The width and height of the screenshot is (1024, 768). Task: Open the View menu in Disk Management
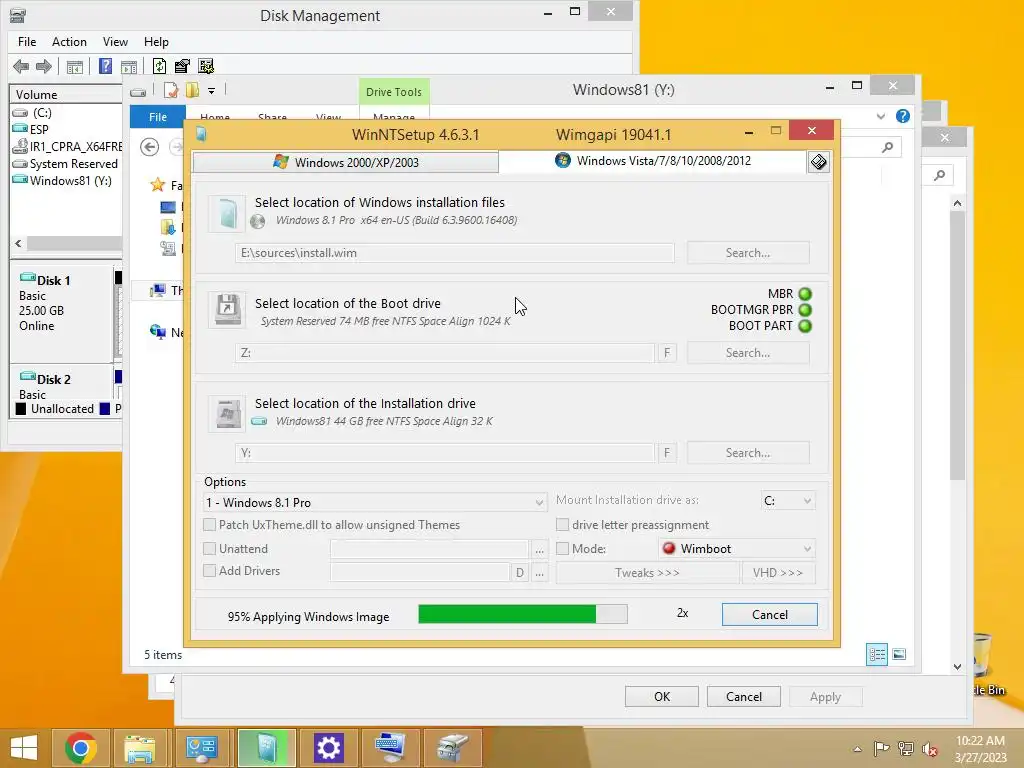[115, 42]
